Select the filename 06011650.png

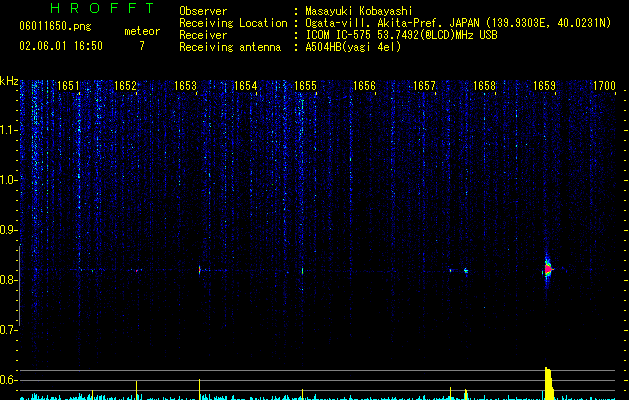click(55, 27)
